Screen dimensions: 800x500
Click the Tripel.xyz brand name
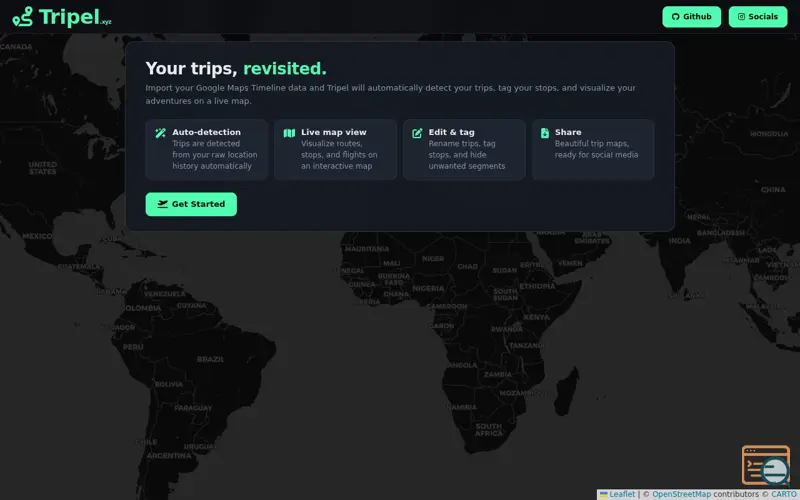pyautogui.click(x=75, y=17)
